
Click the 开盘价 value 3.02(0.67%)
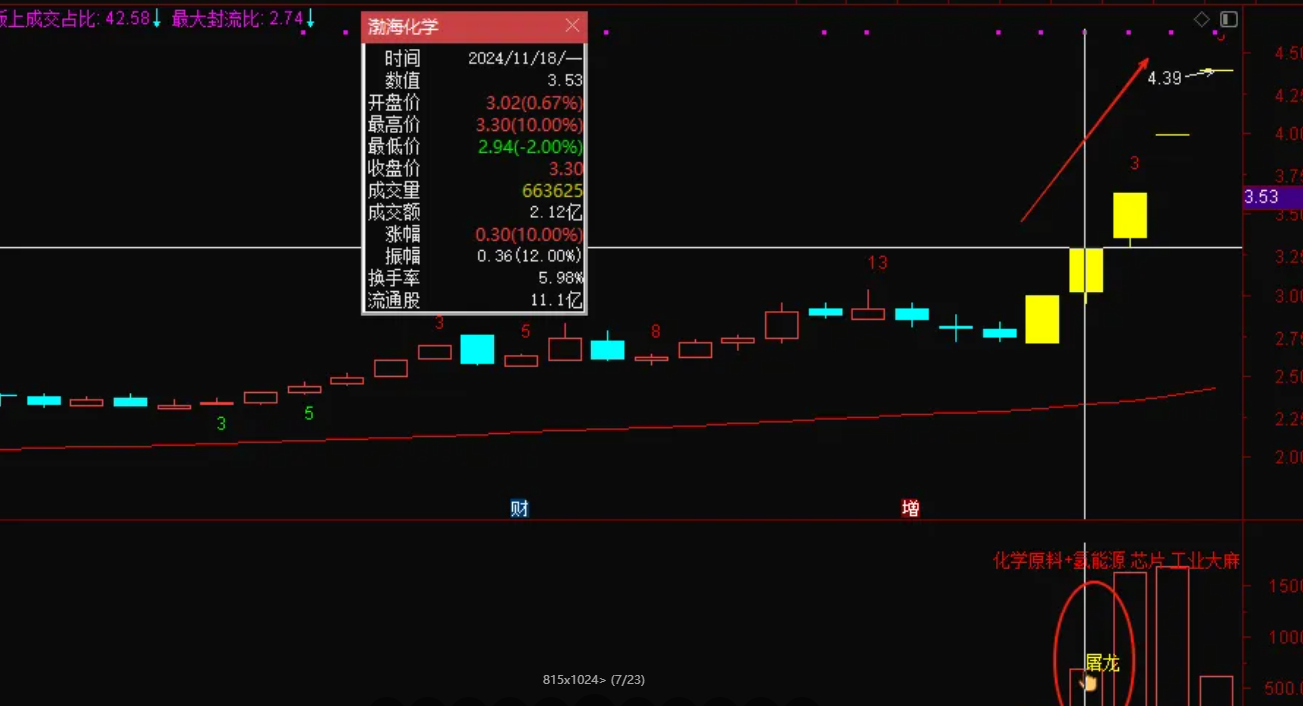[x=534, y=103]
